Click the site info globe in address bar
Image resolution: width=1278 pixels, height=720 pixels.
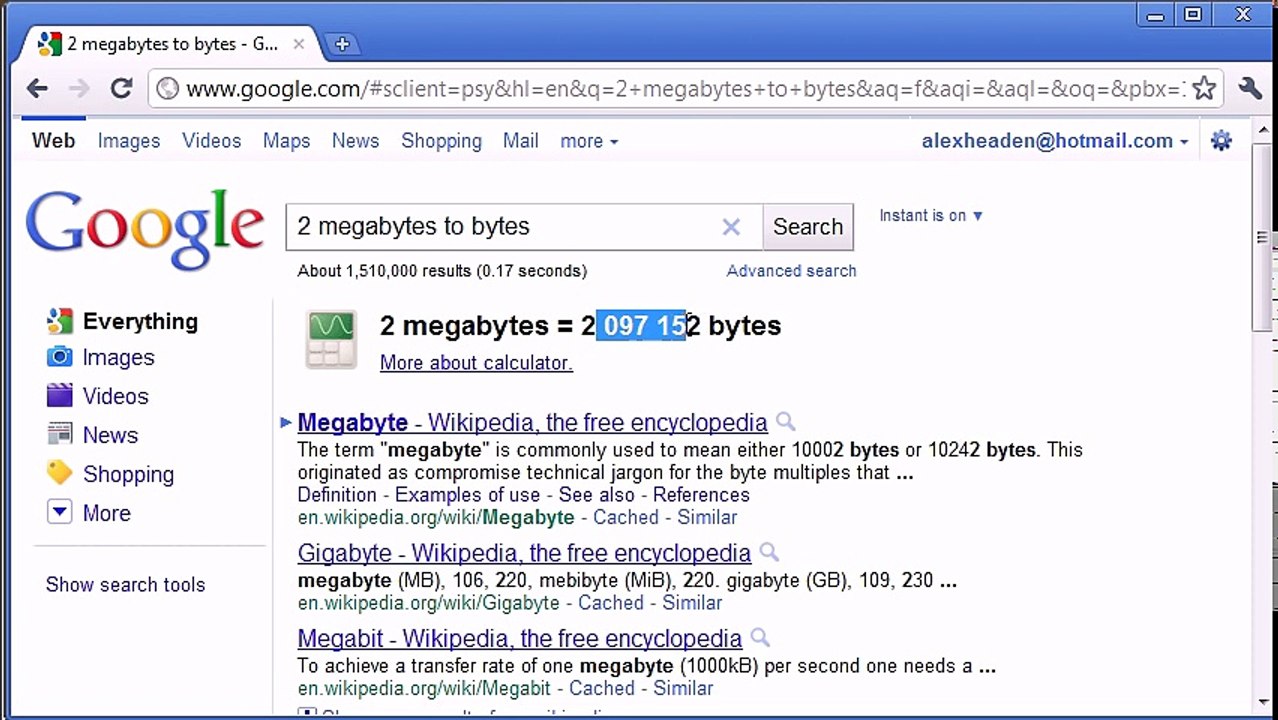pyautogui.click(x=168, y=89)
